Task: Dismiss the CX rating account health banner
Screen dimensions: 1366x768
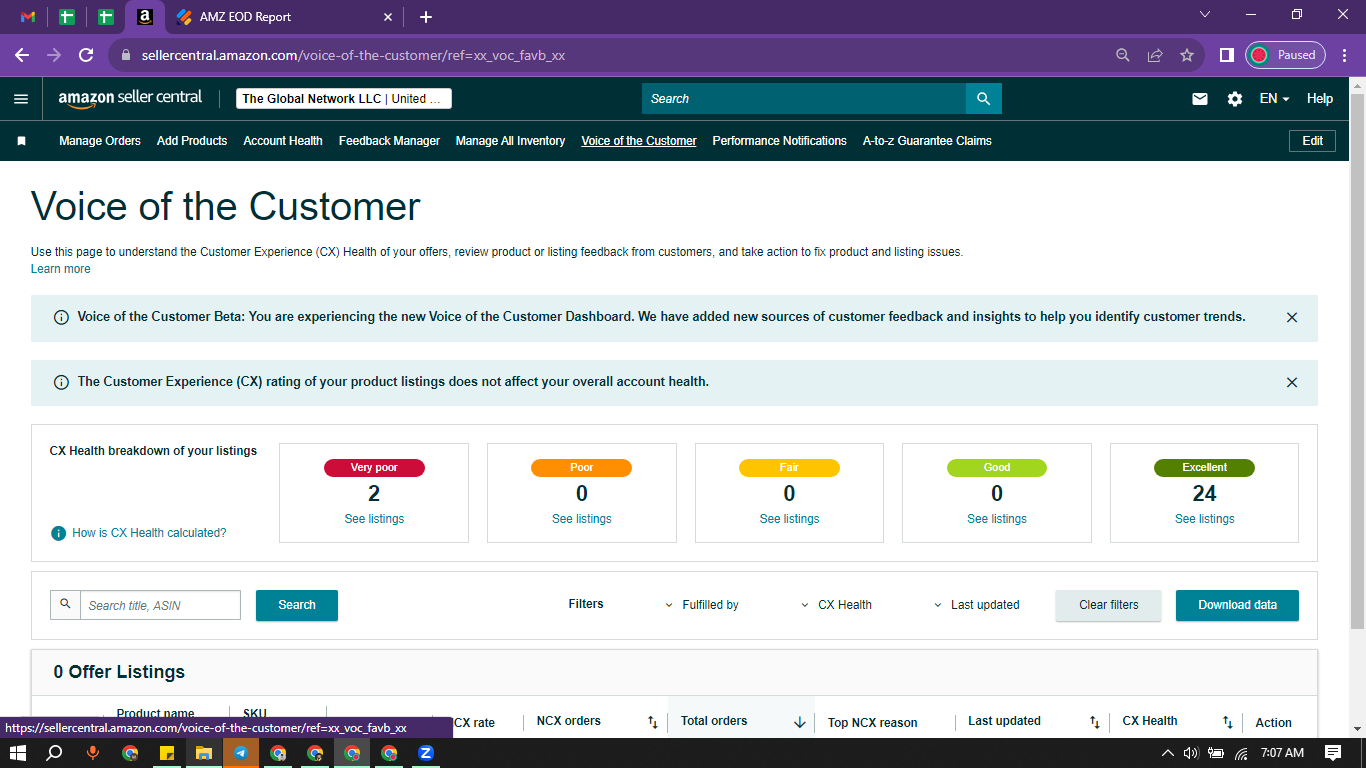Action: 1292,382
